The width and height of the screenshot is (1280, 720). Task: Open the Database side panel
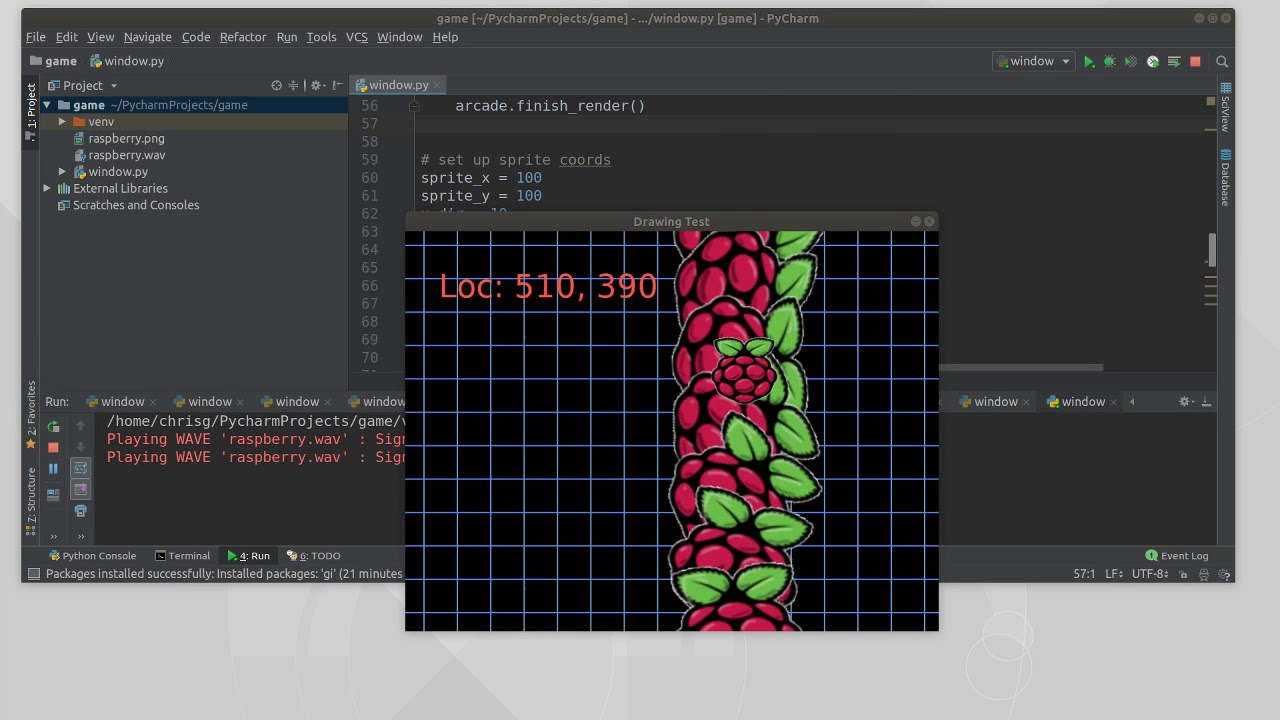click(1225, 177)
